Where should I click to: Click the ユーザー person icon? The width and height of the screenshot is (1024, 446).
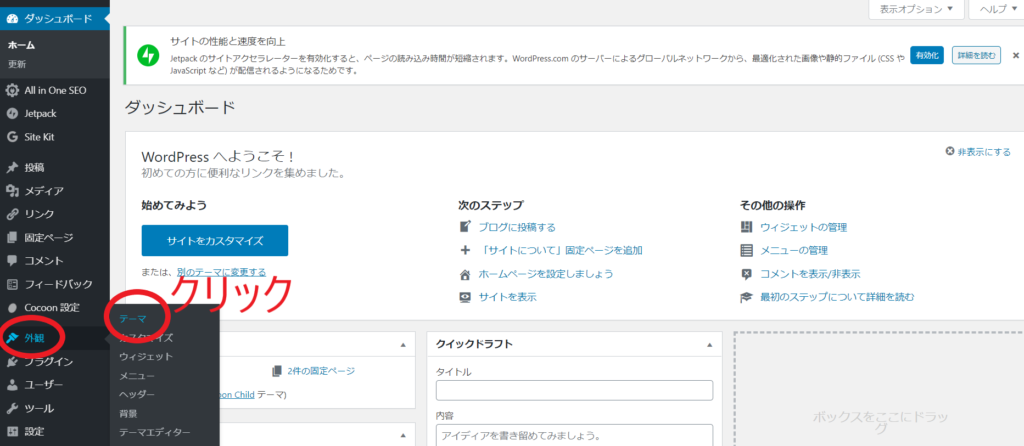tap(12, 385)
